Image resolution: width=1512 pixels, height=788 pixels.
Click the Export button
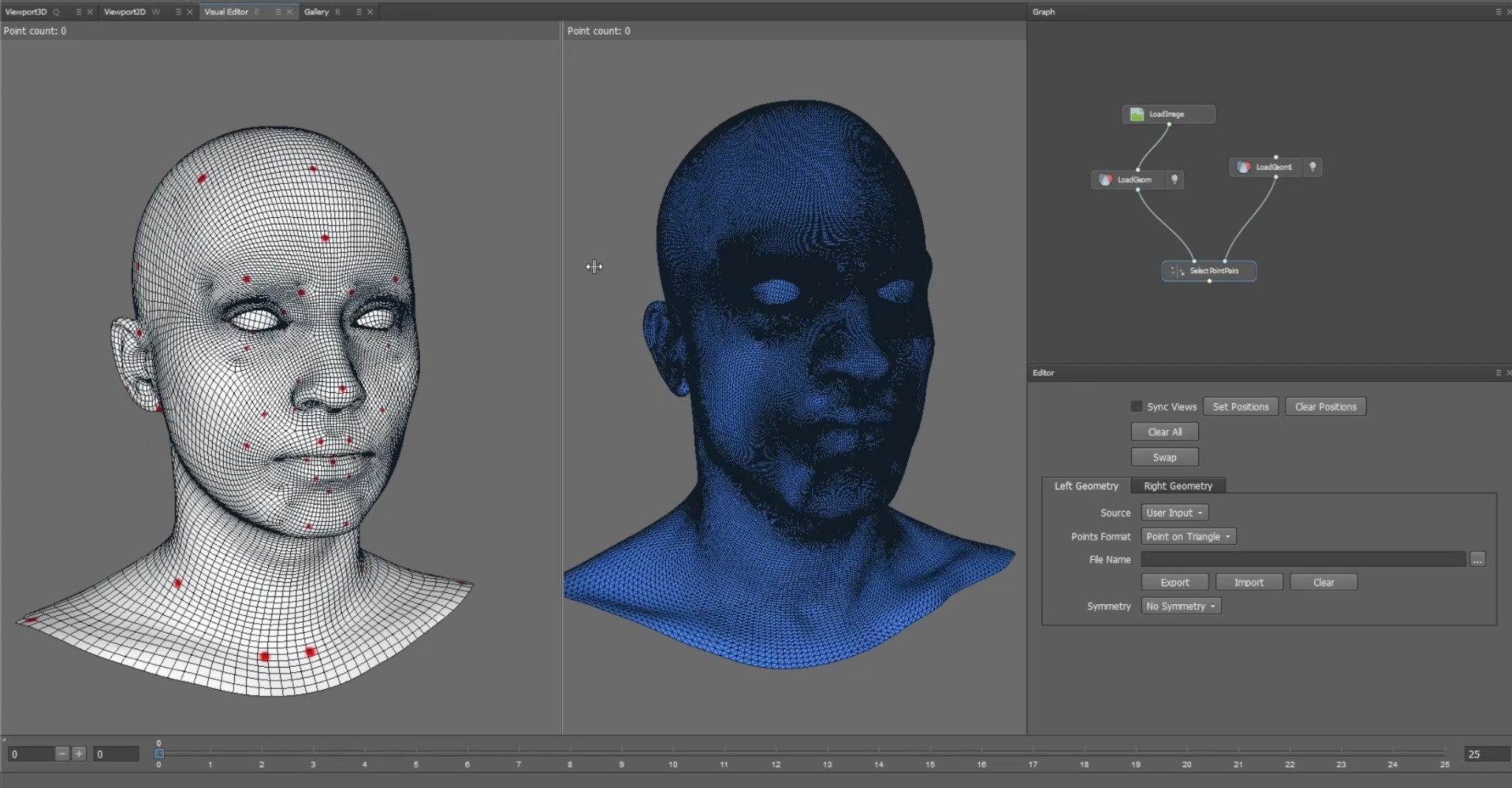pyautogui.click(x=1175, y=583)
